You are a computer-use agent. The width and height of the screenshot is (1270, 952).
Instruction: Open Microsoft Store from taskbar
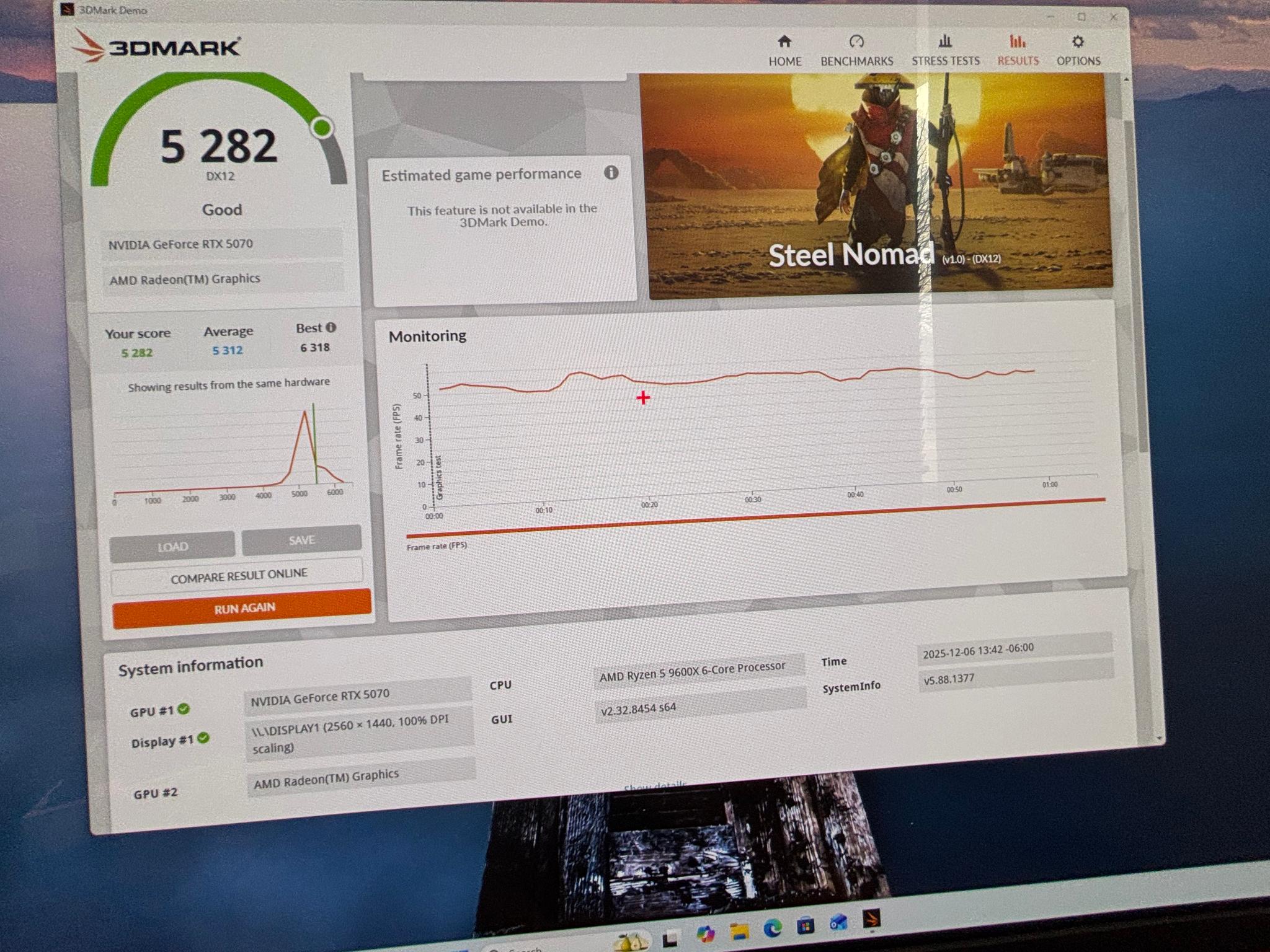(805, 925)
